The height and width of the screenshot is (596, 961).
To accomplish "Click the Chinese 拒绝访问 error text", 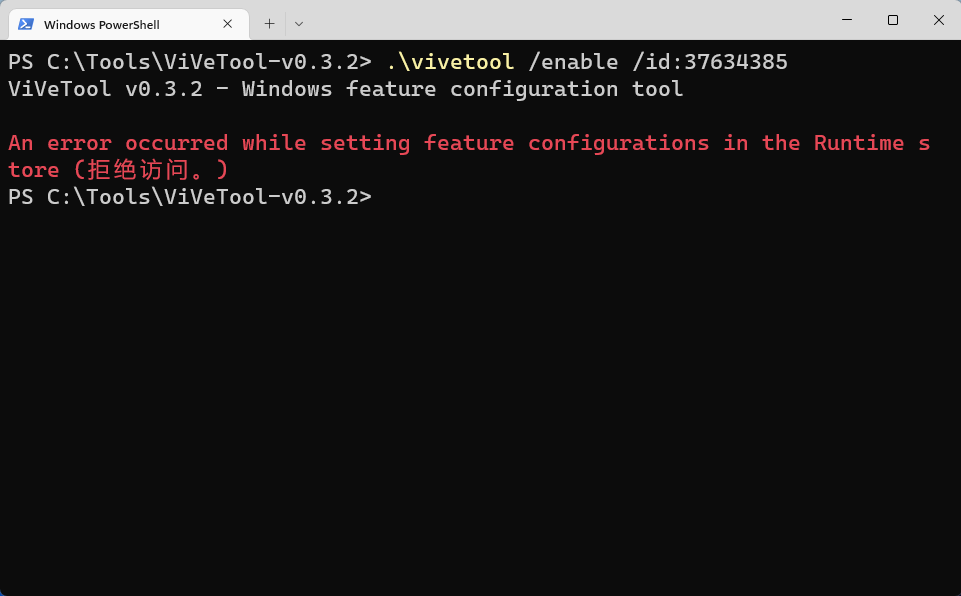I will 151,170.
